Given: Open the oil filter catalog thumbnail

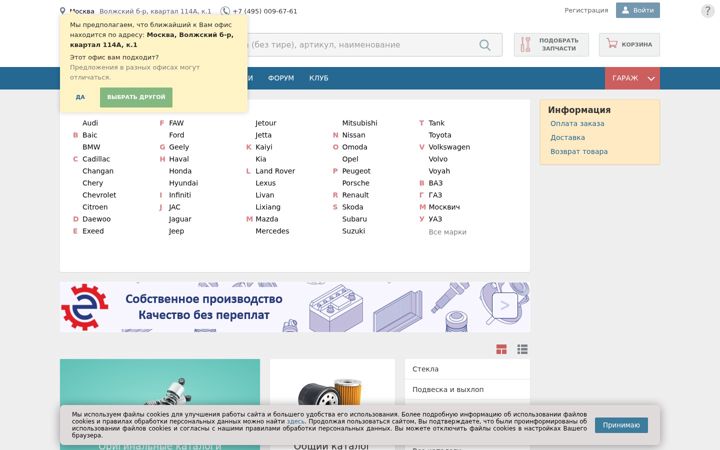Looking at the screenshot, I should pyautogui.click(x=330, y=393).
